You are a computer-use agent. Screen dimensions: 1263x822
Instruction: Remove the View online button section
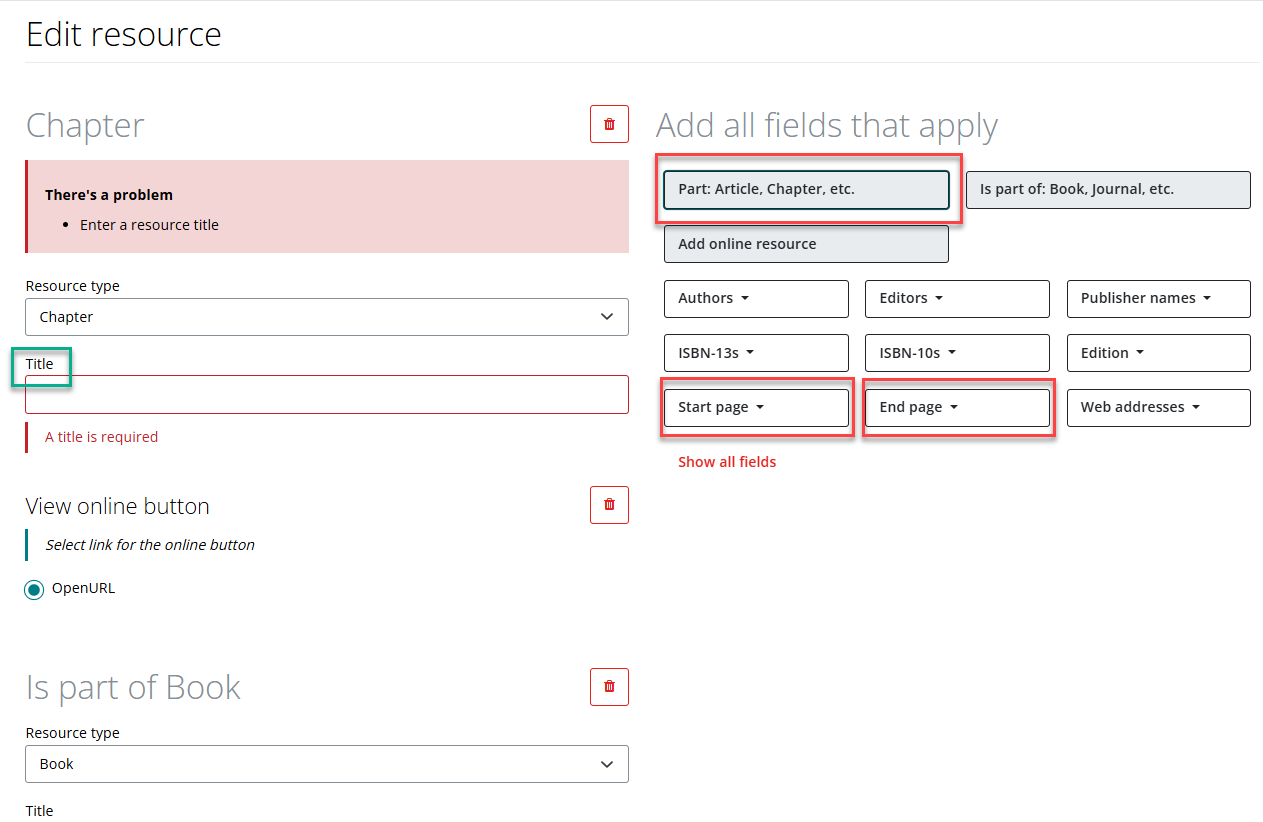(609, 505)
